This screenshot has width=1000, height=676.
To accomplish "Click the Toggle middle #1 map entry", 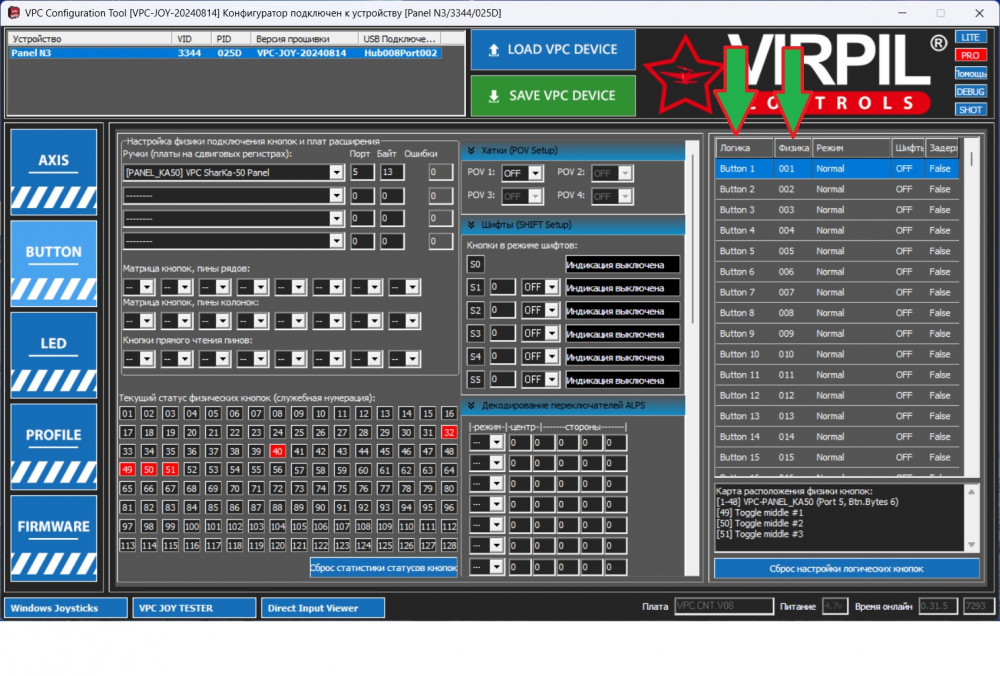I will tap(760, 513).
